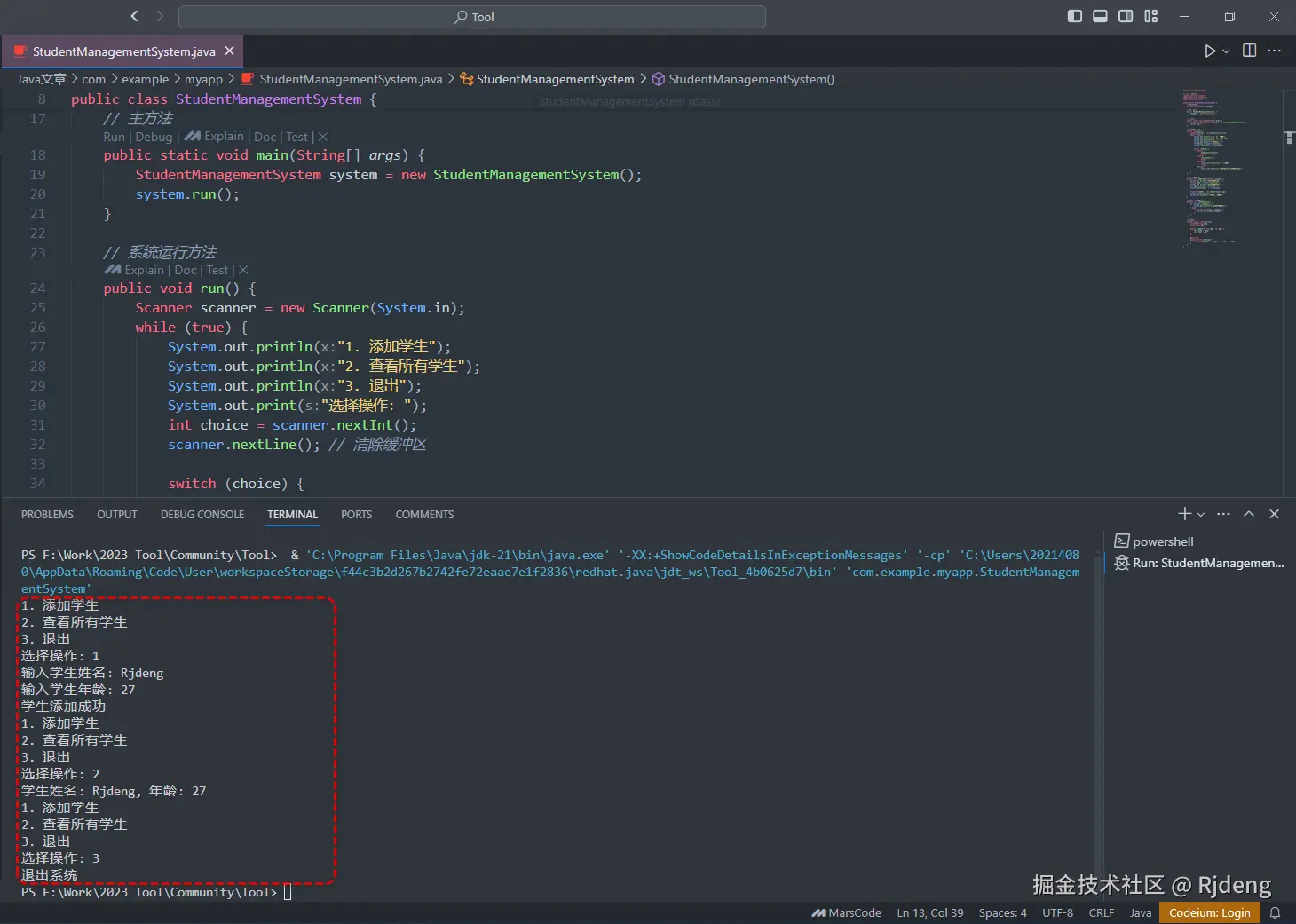
Task: Close the StudentManagementSystem.java tab
Action: pyautogui.click(x=229, y=51)
